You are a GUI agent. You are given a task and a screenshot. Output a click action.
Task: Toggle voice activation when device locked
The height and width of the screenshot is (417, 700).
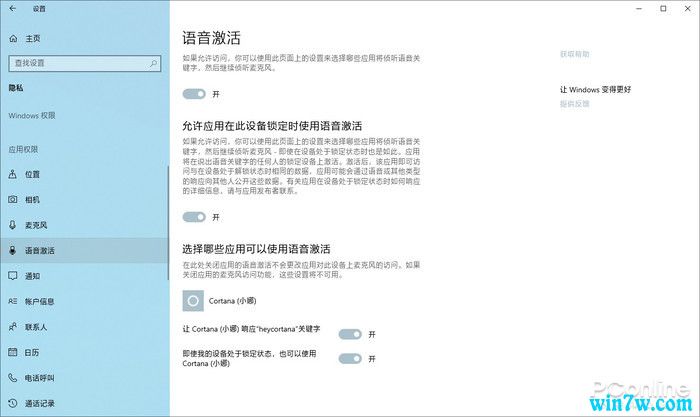(194, 217)
